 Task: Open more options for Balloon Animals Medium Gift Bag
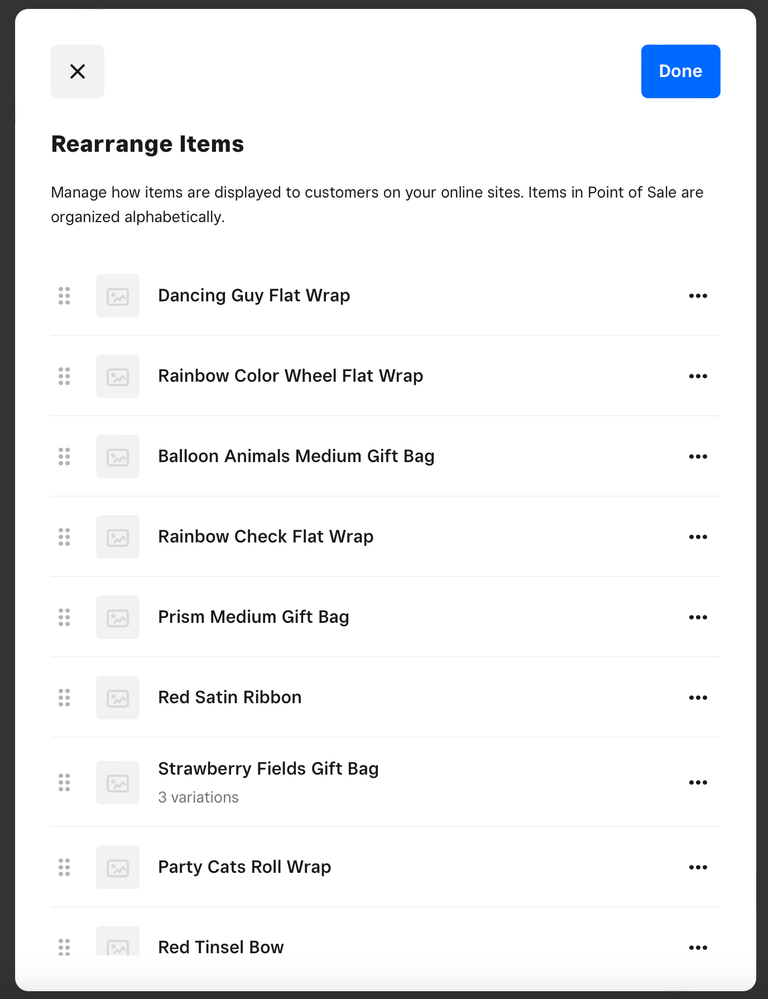(x=698, y=457)
